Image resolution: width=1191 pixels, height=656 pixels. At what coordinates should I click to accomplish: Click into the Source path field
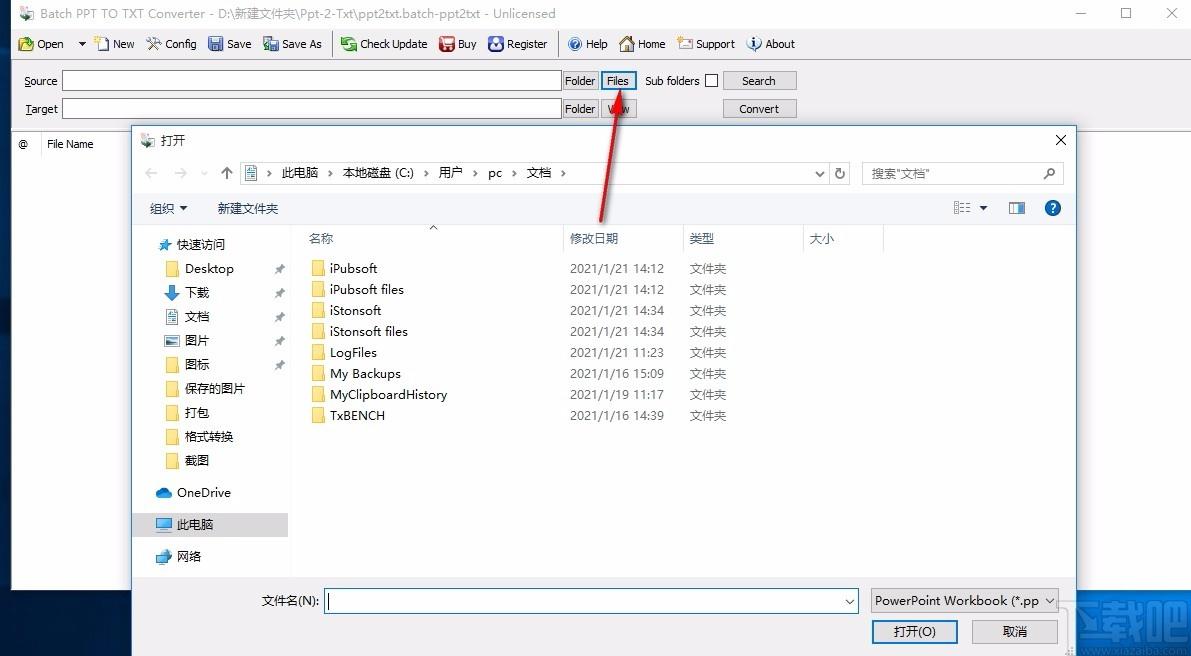pyautogui.click(x=311, y=80)
